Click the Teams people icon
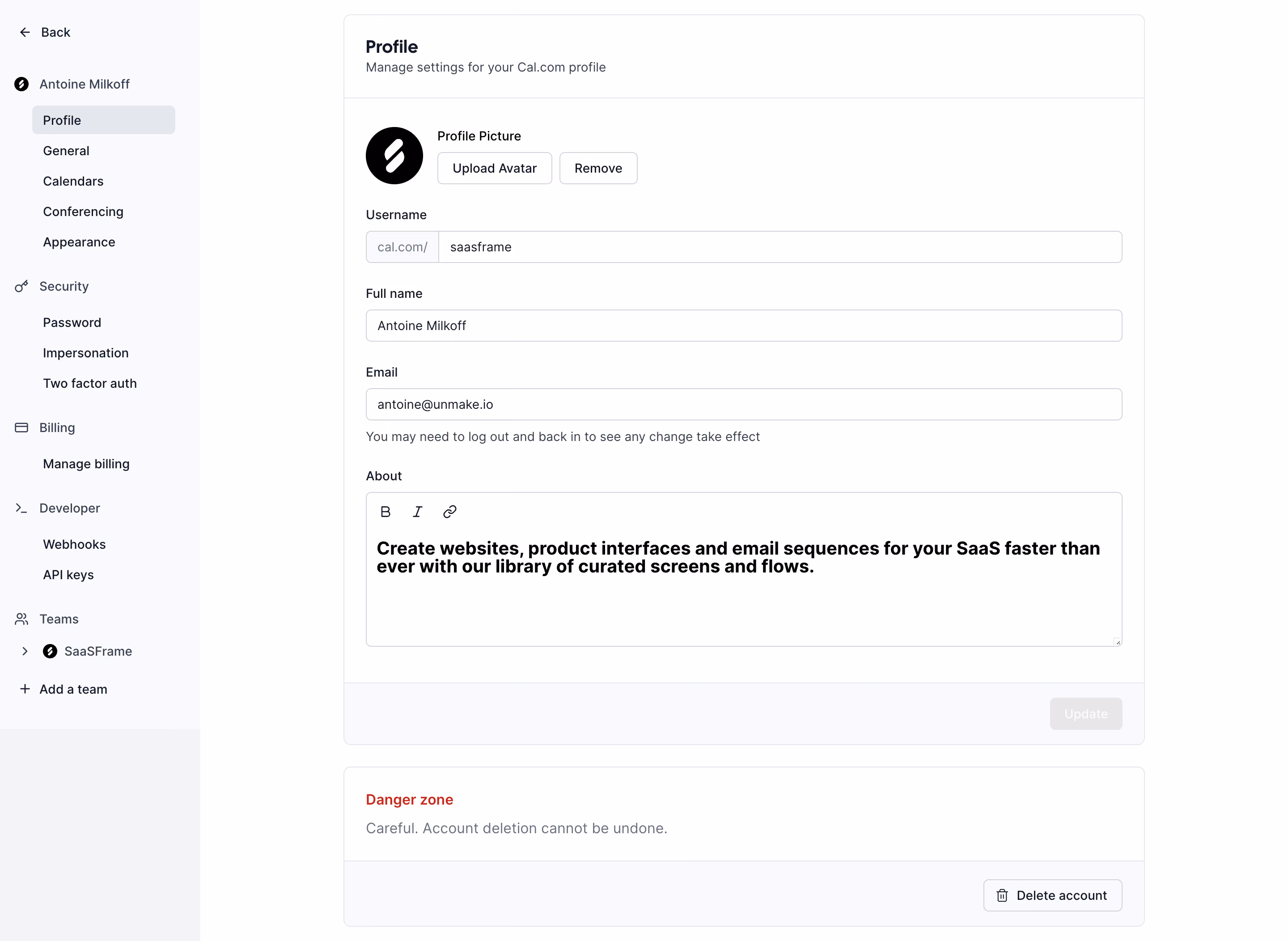Screen dimensions: 1288x941 pos(21,619)
